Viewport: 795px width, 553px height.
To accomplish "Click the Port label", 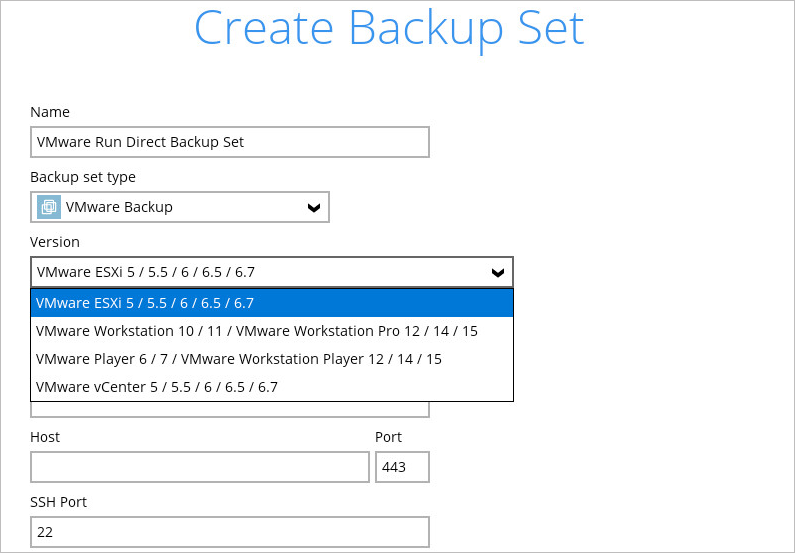I will tap(388, 437).
